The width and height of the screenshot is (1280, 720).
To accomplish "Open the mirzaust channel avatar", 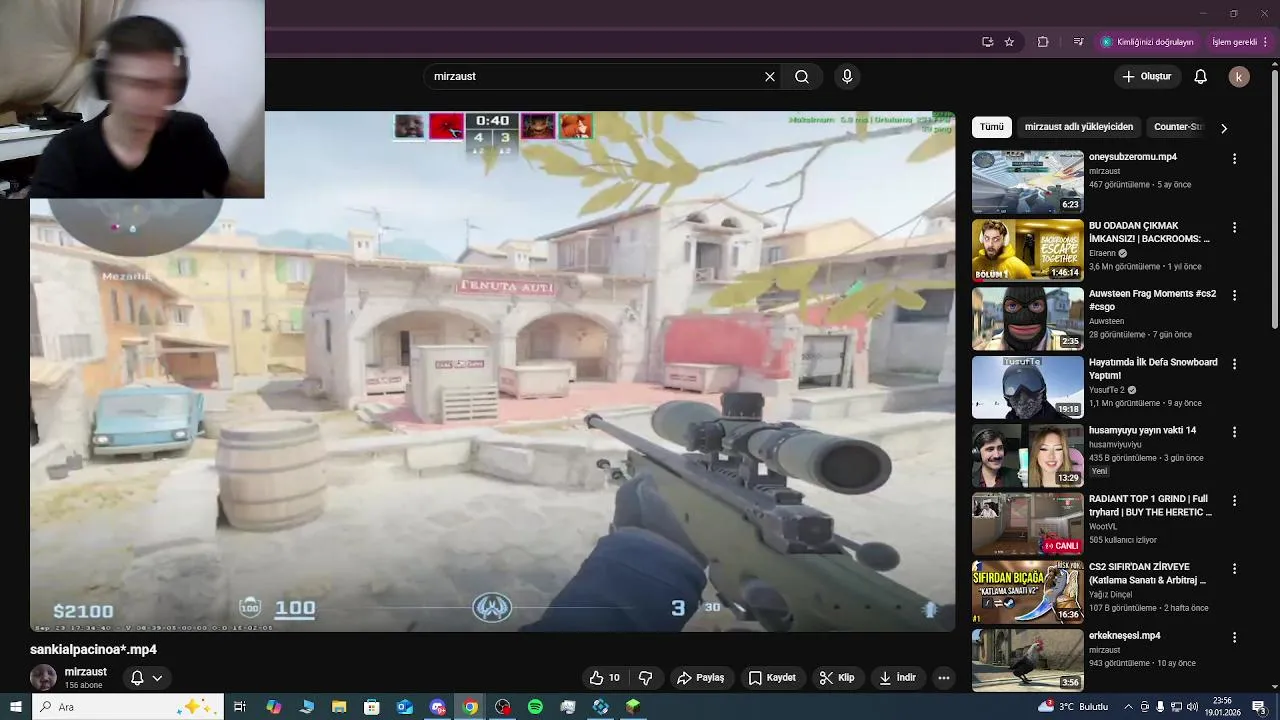I will point(43,678).
